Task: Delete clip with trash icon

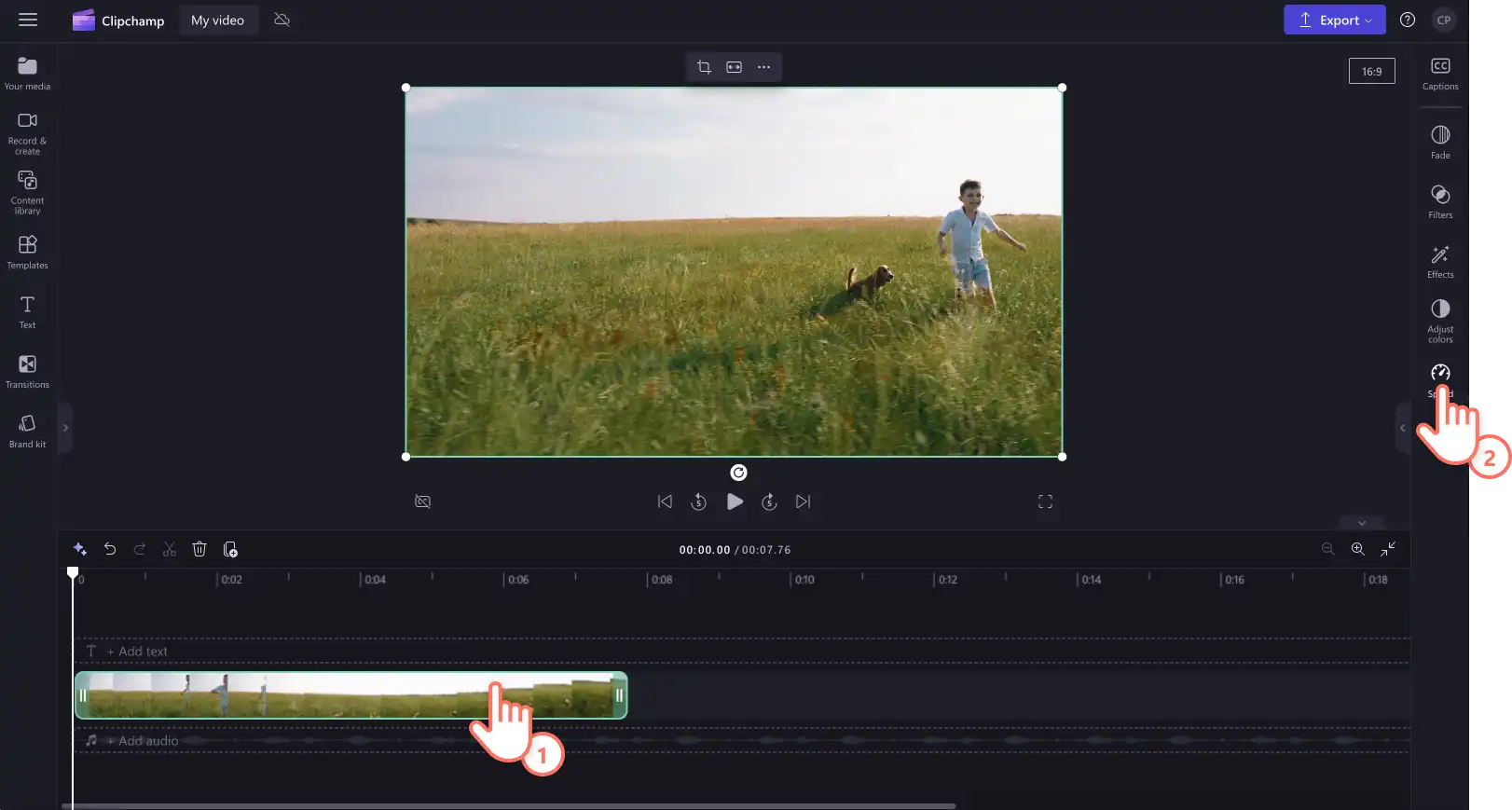Action: [x=199, y=549]
